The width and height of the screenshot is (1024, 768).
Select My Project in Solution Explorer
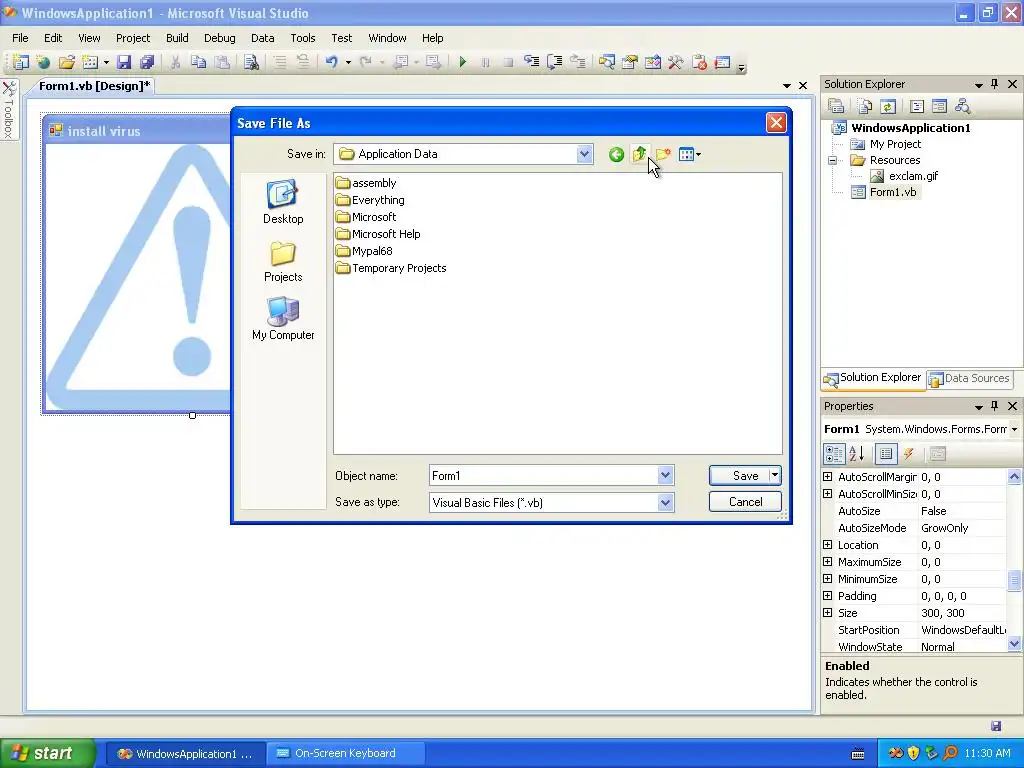[886, 144]
